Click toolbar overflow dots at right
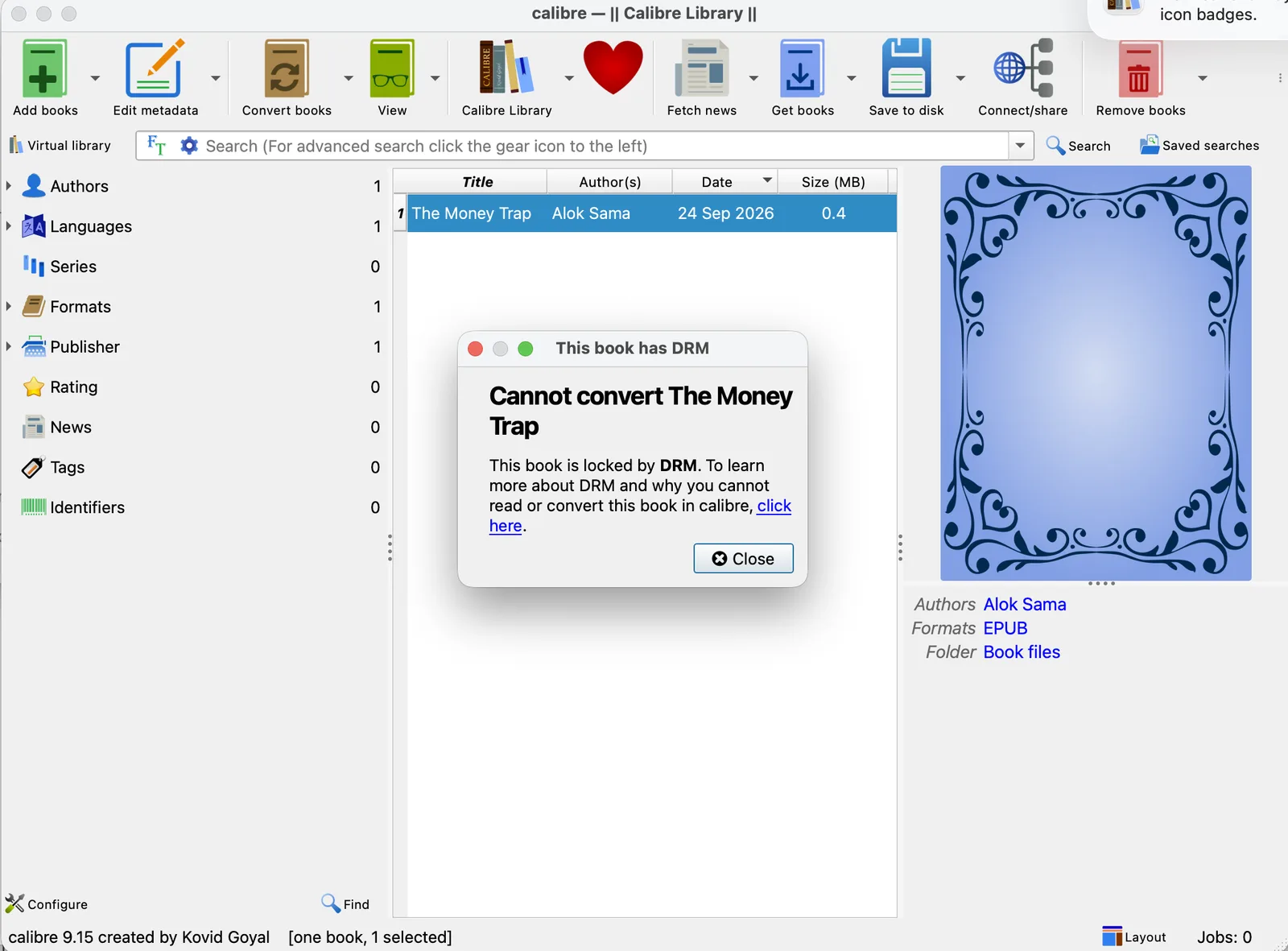The width and height of the screenshot is (1288, 951). [x=1280, y=78]
